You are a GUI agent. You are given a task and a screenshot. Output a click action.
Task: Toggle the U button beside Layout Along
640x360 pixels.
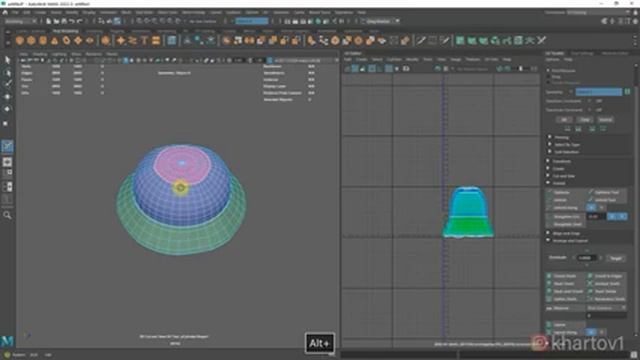[x=591, y=332]
